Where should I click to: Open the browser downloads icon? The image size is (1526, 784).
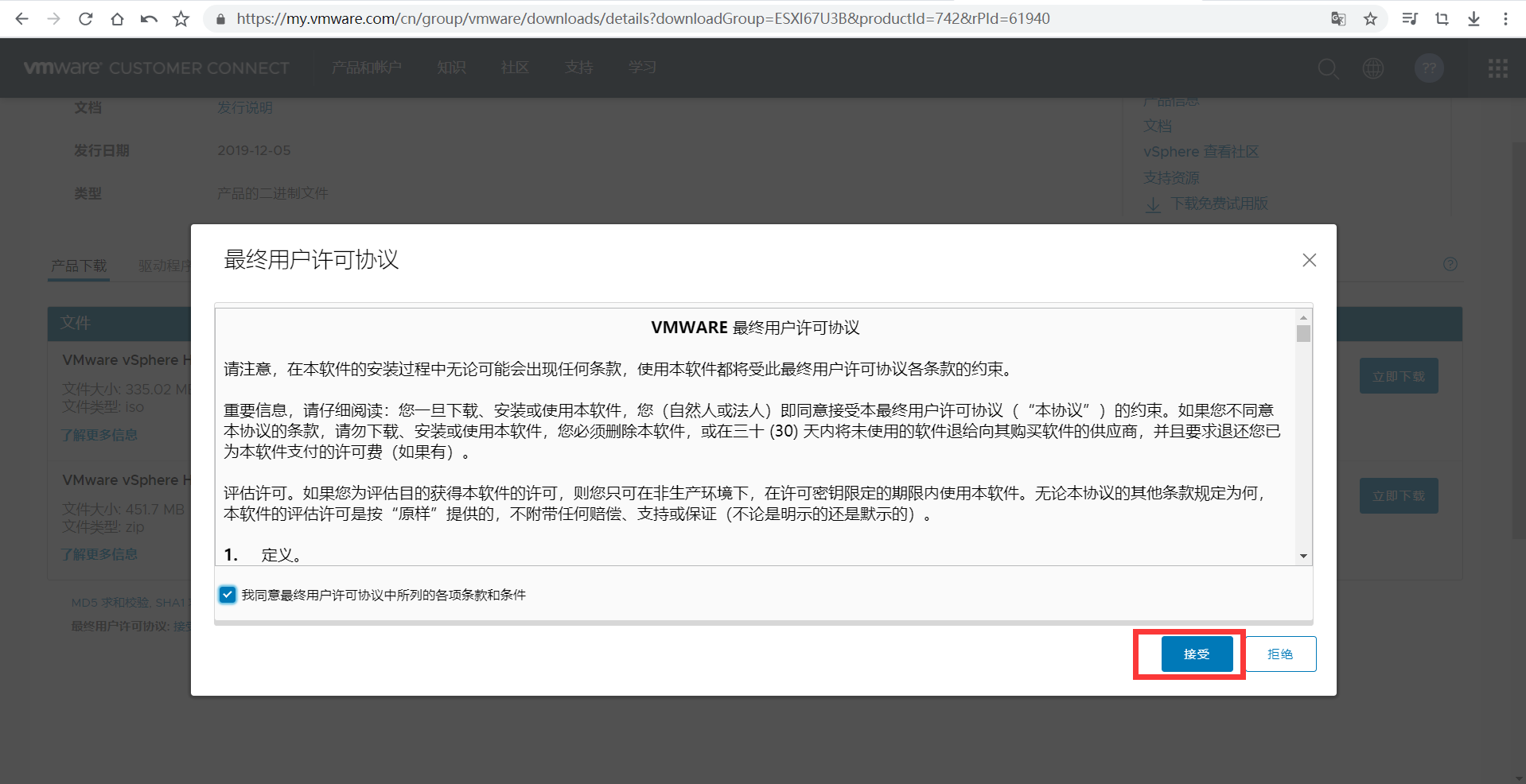[1473, 18]
